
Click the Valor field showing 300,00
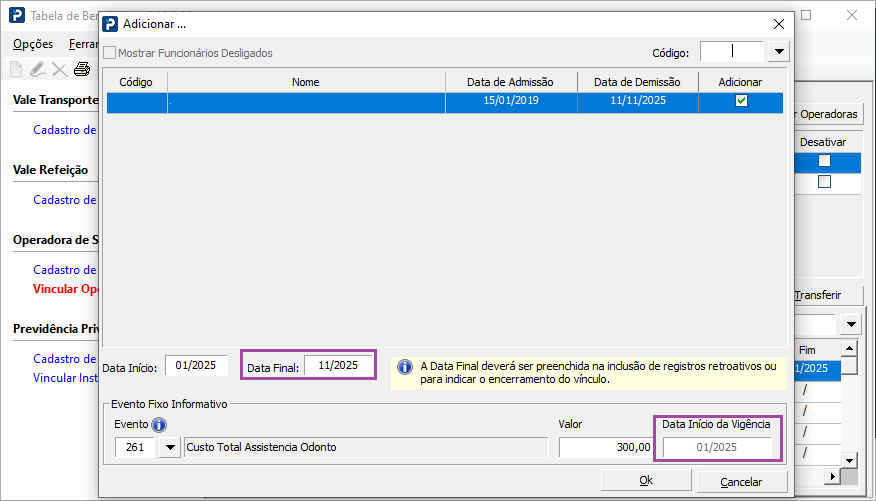pos(606,447)
